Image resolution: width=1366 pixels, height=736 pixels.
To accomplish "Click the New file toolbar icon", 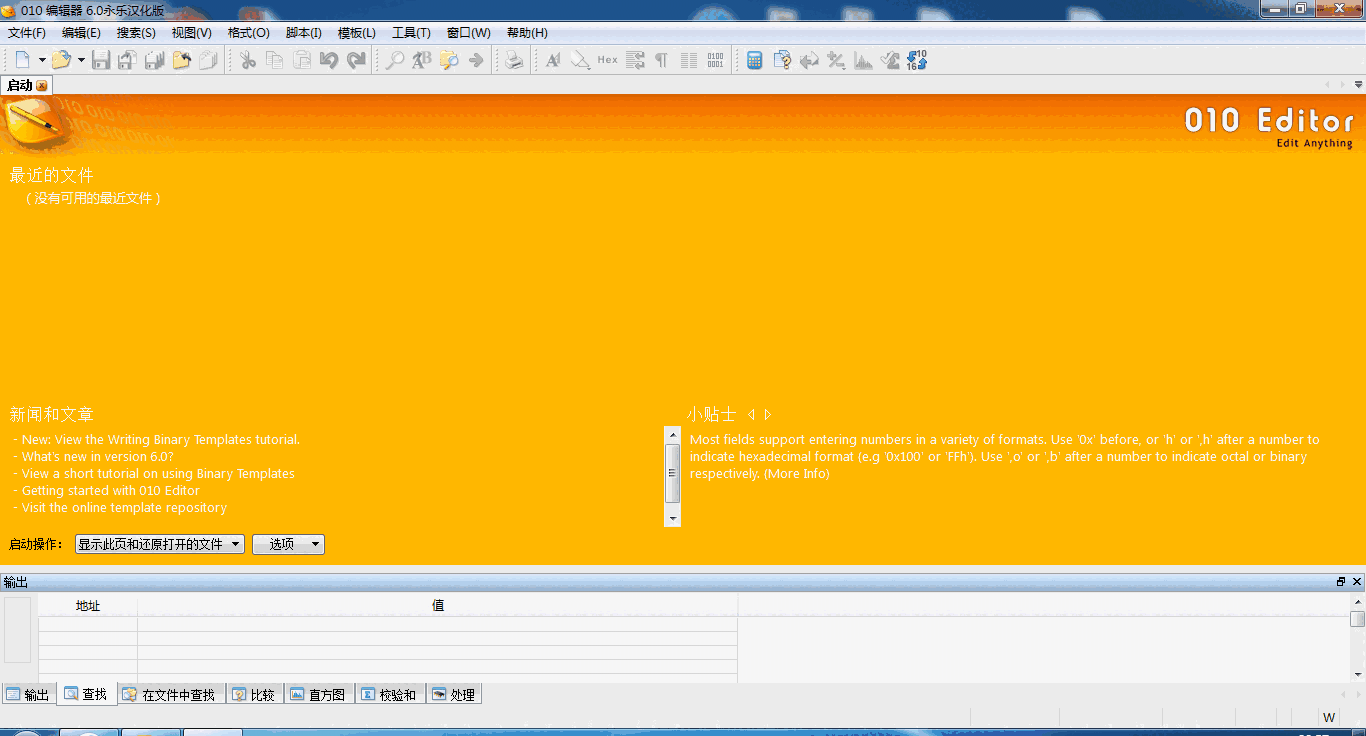I will (22, 60).
